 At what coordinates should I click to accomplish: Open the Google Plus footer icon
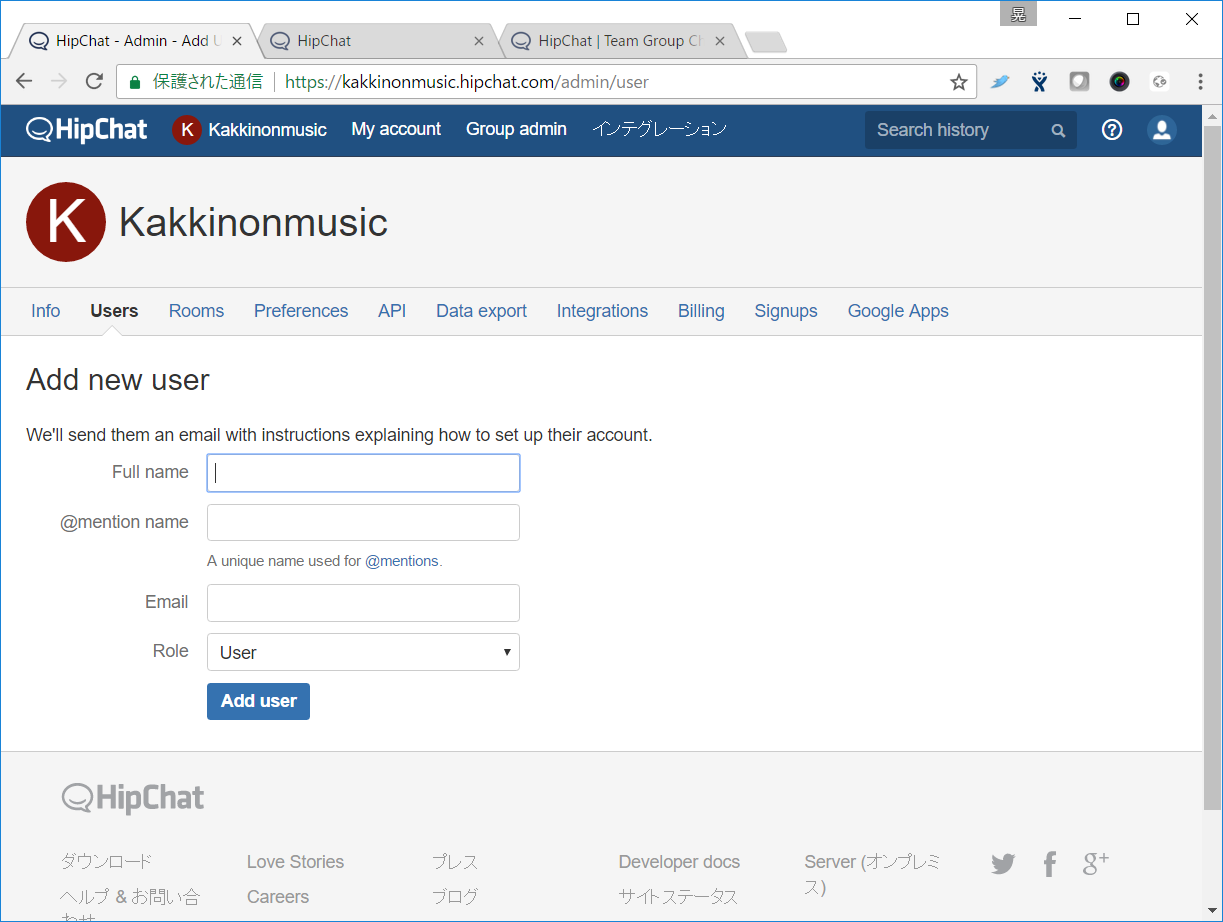(x=1096, y=864)
